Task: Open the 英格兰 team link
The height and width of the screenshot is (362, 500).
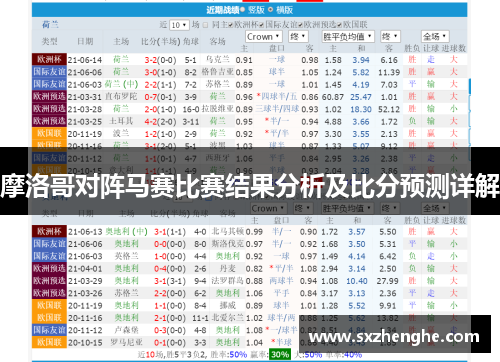Action: point(126,256)
